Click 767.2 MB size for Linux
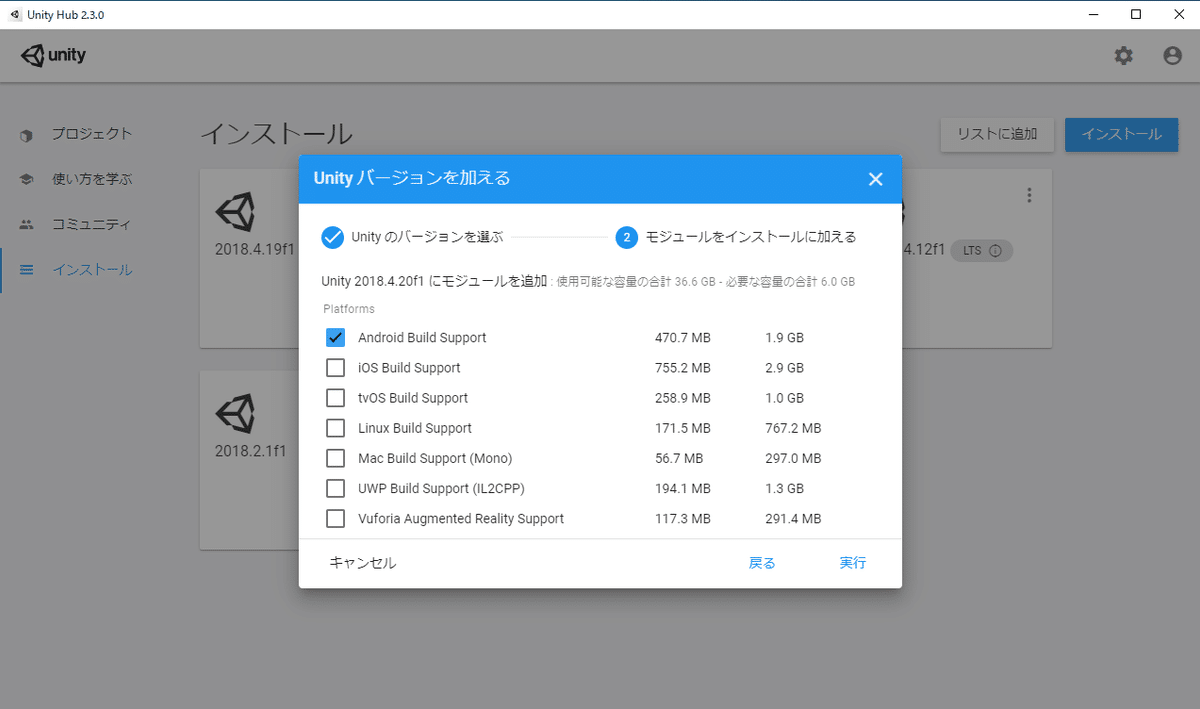 (x=793, y=428)
